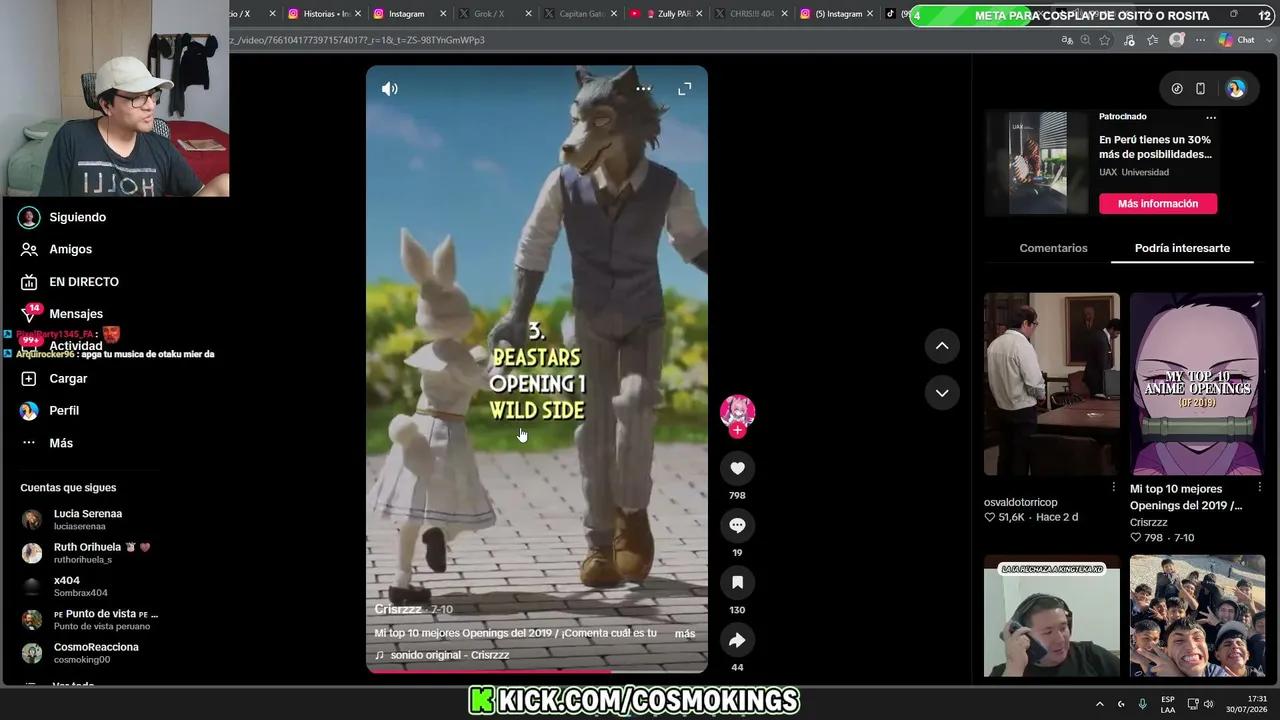Mute the TikTok video sound
The image size is (1280, 720).
pyautogui.click(x=390, y=89)
